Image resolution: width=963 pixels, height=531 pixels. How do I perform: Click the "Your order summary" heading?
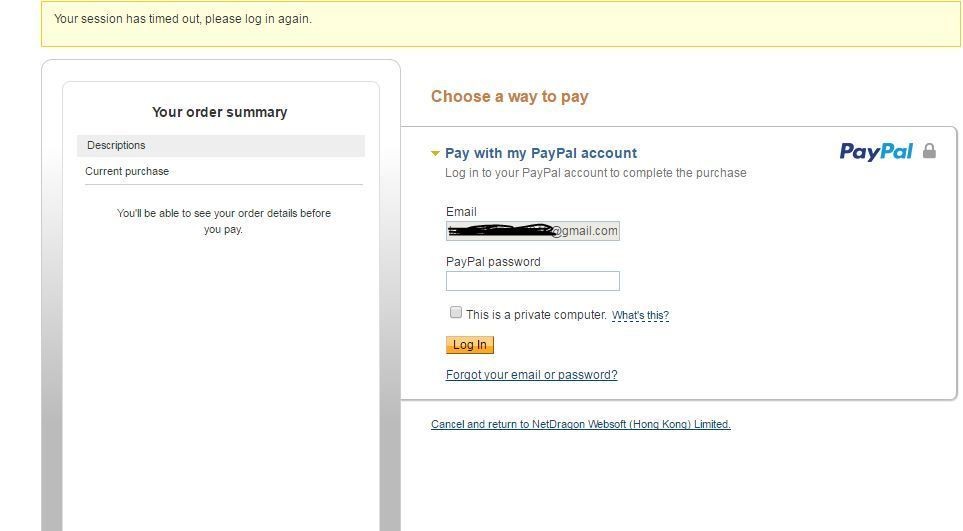point(220,112)
